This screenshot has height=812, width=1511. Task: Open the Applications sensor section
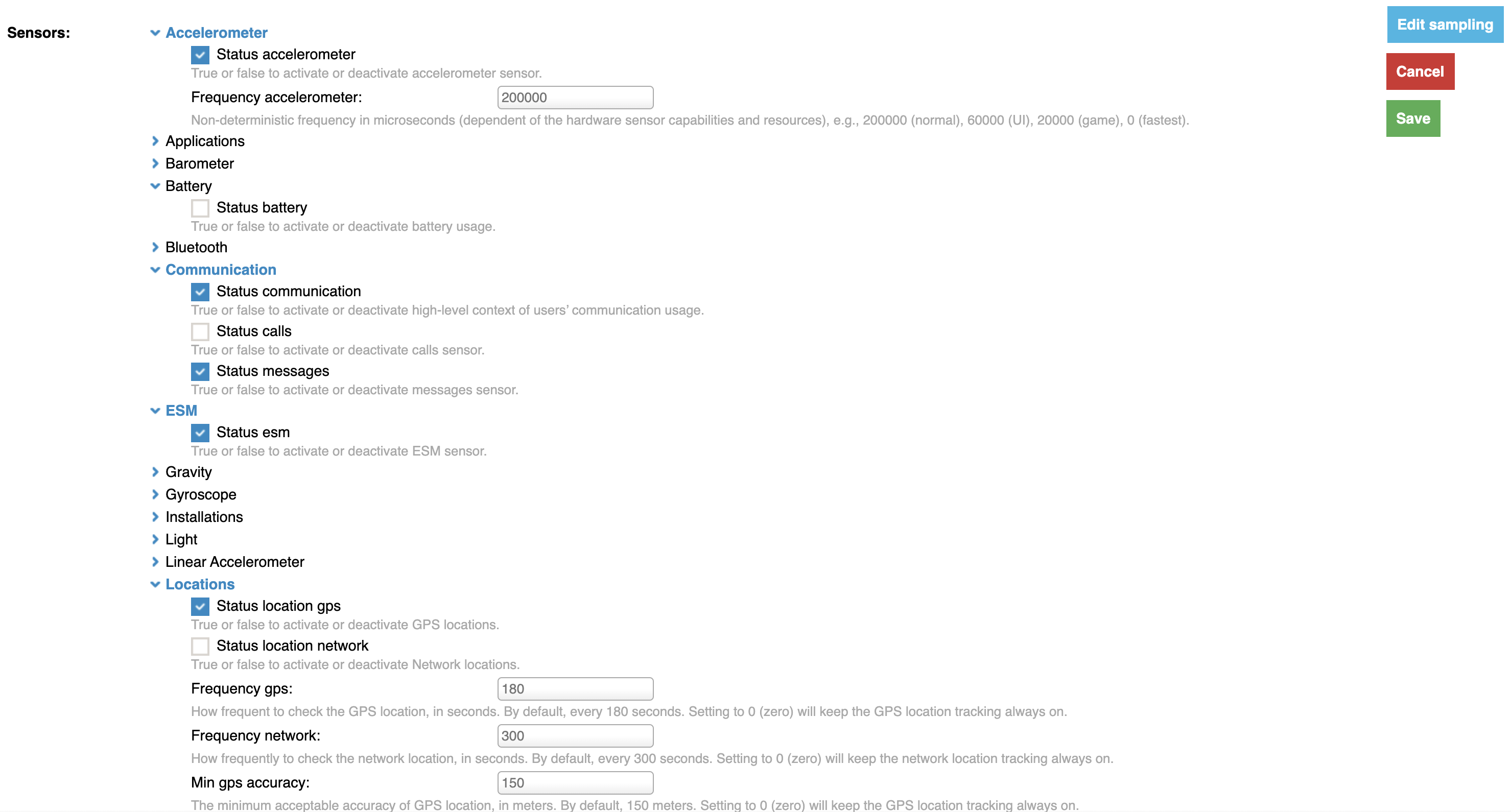[205, 141]
